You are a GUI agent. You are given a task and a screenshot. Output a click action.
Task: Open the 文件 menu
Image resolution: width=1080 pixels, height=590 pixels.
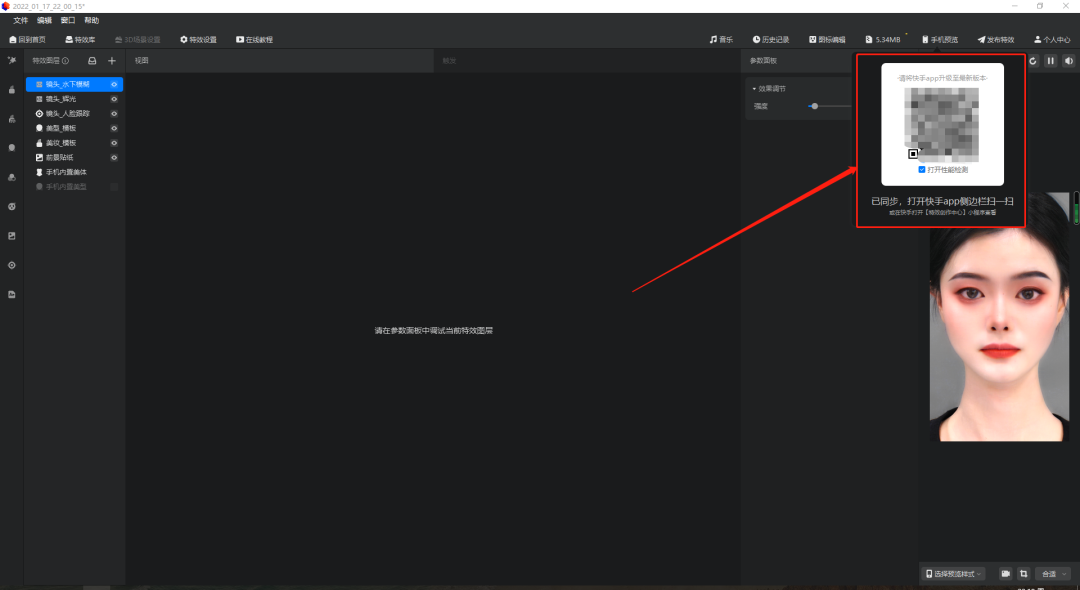tap(20, 20)
